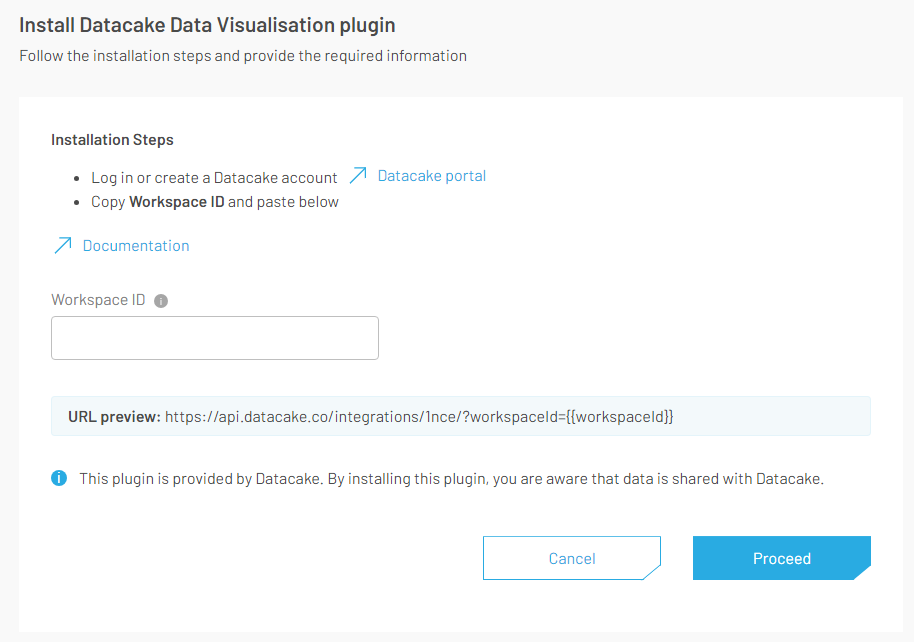The image size is (914, 642).
Task: Click the 'Follow the installation steps' subtitle
Action: (x=243, y=56)
